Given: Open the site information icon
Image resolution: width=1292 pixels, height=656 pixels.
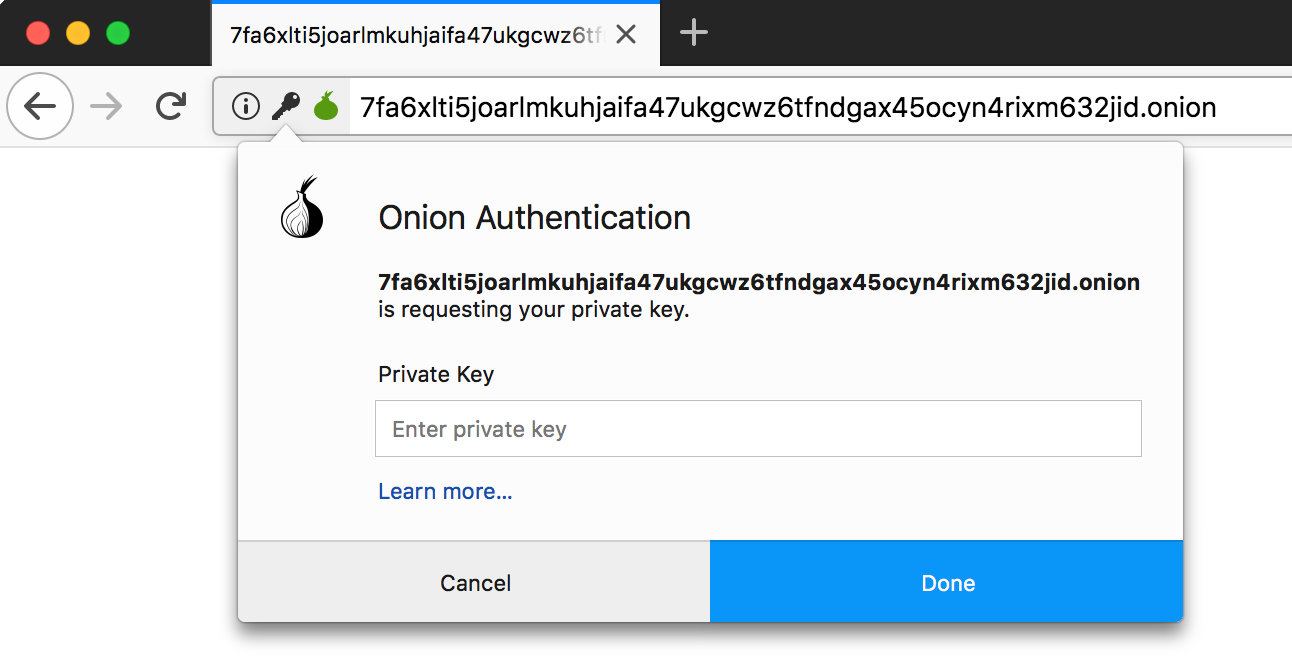Looking at the screenshot, I should point(245,106).
